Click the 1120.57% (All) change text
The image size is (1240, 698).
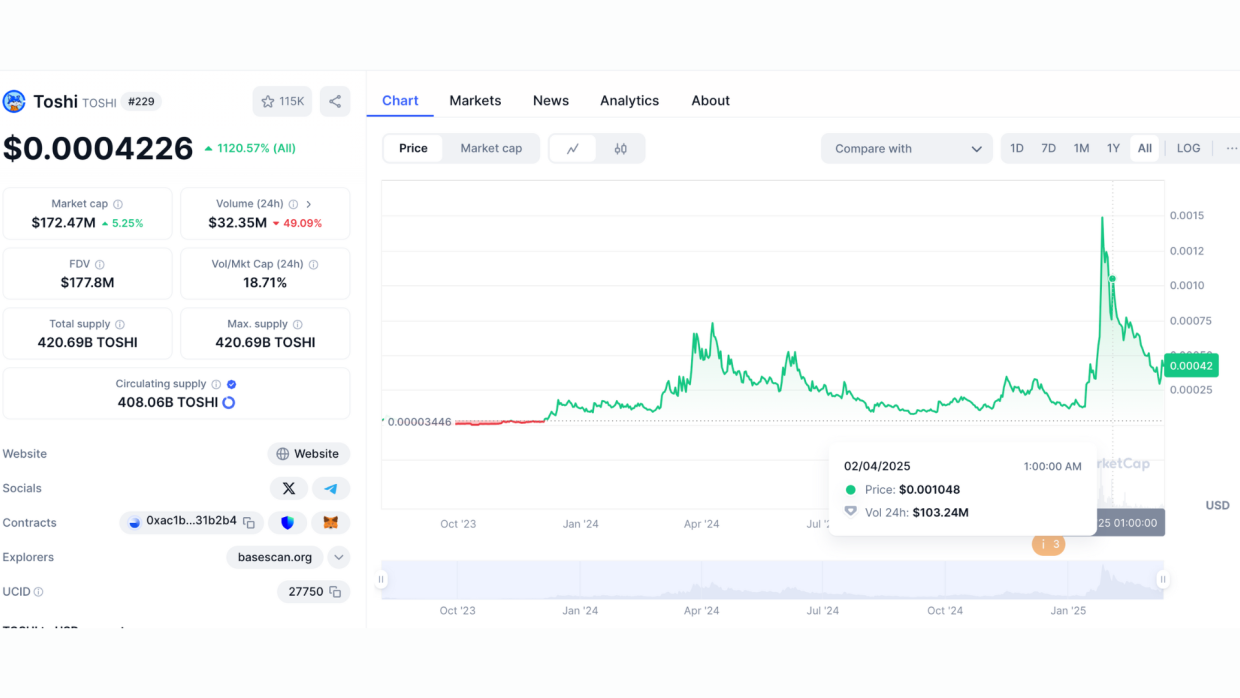pyautogui.click(x=257, y=148)
